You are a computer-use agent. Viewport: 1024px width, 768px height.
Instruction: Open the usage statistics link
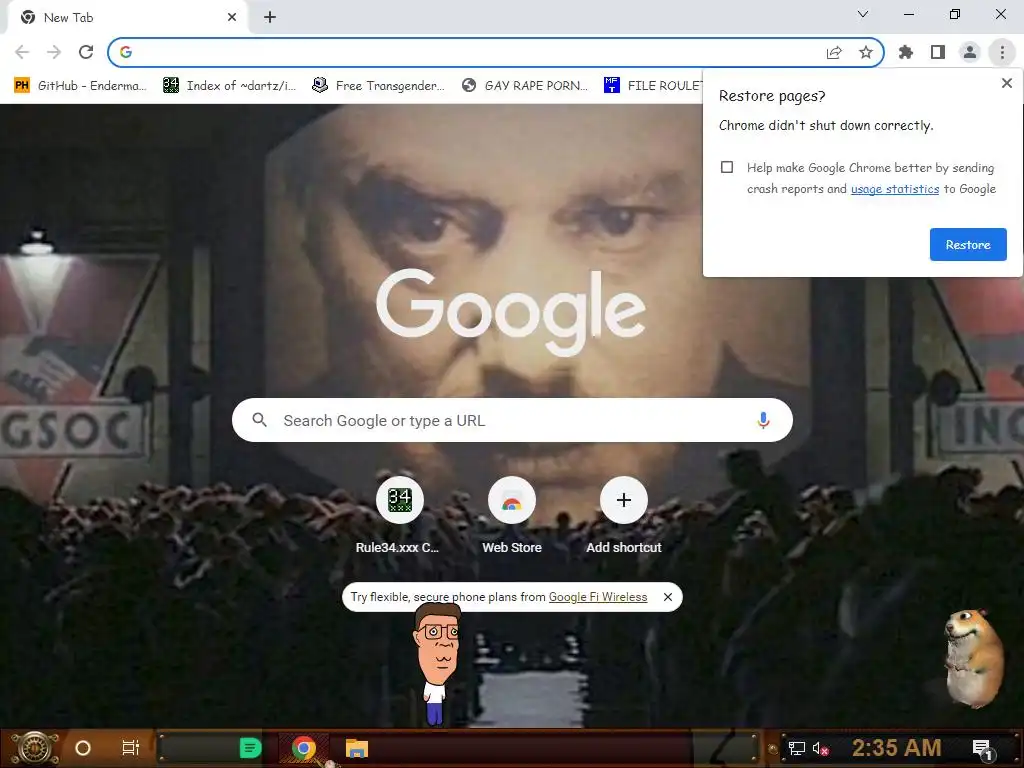click(x=895, y=189)
